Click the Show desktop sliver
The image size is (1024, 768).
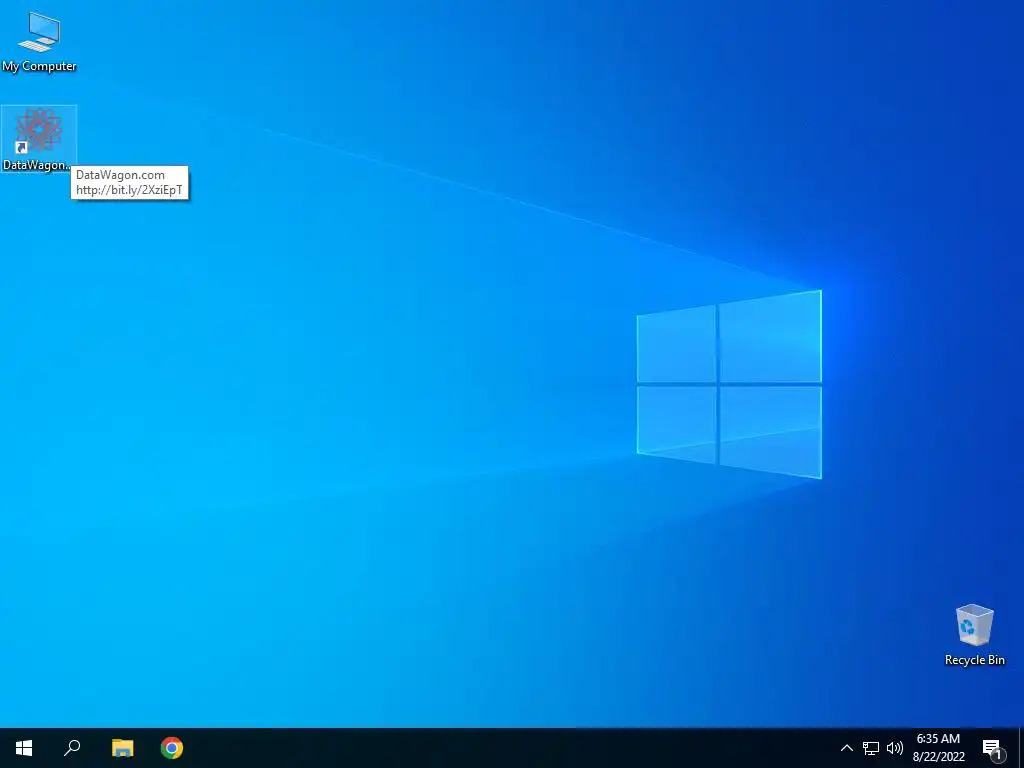coord(1021,748)
